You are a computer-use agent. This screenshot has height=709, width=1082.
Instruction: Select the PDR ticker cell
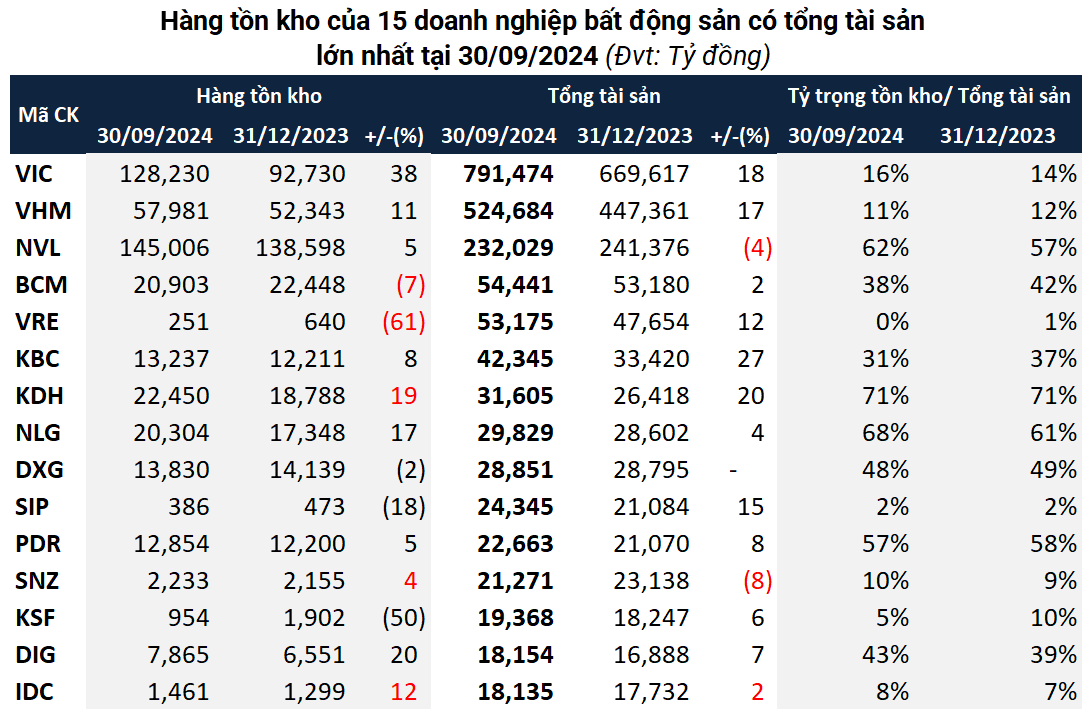coord(38,543)
